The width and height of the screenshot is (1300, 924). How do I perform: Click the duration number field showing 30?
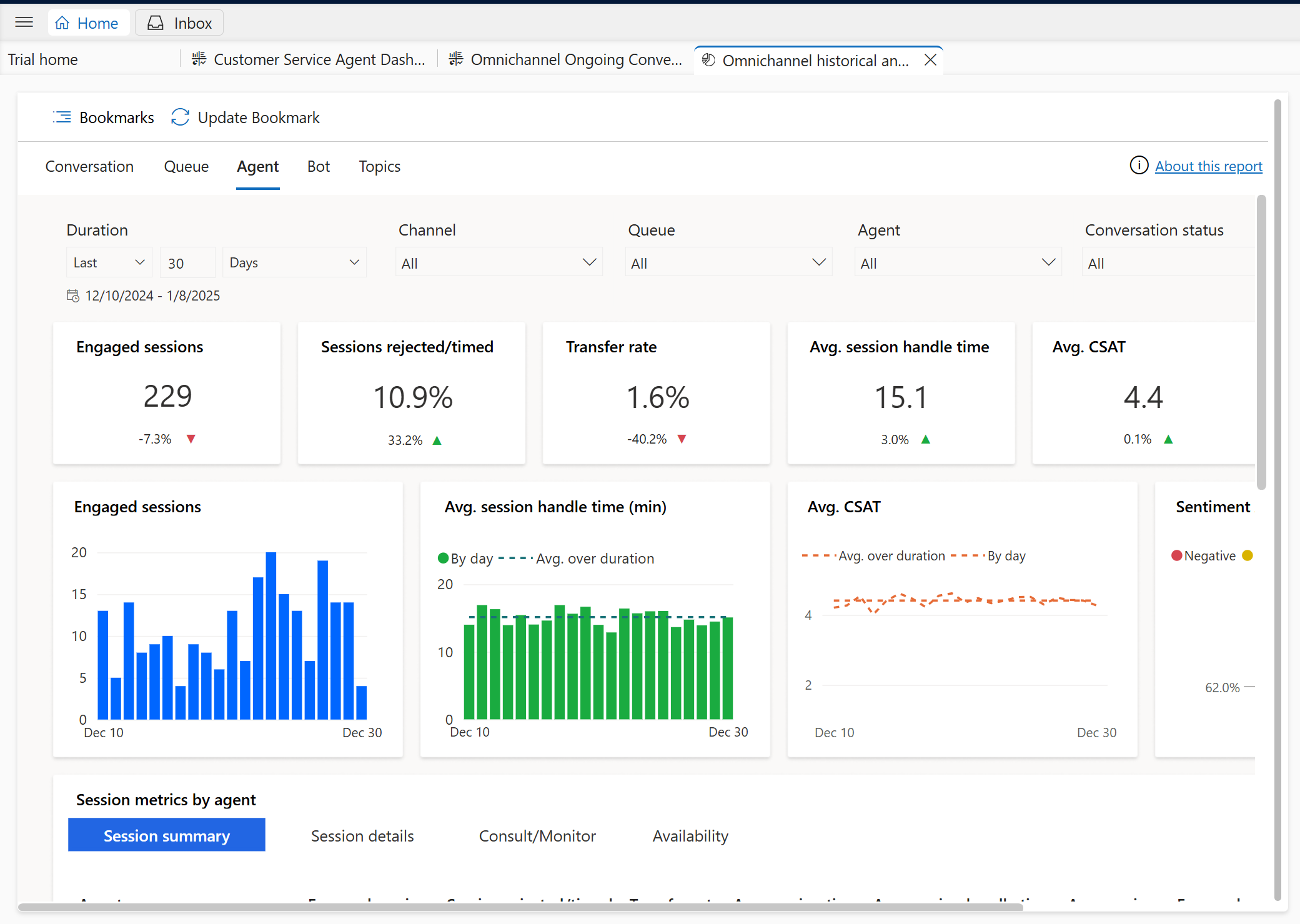click(187, 262)
